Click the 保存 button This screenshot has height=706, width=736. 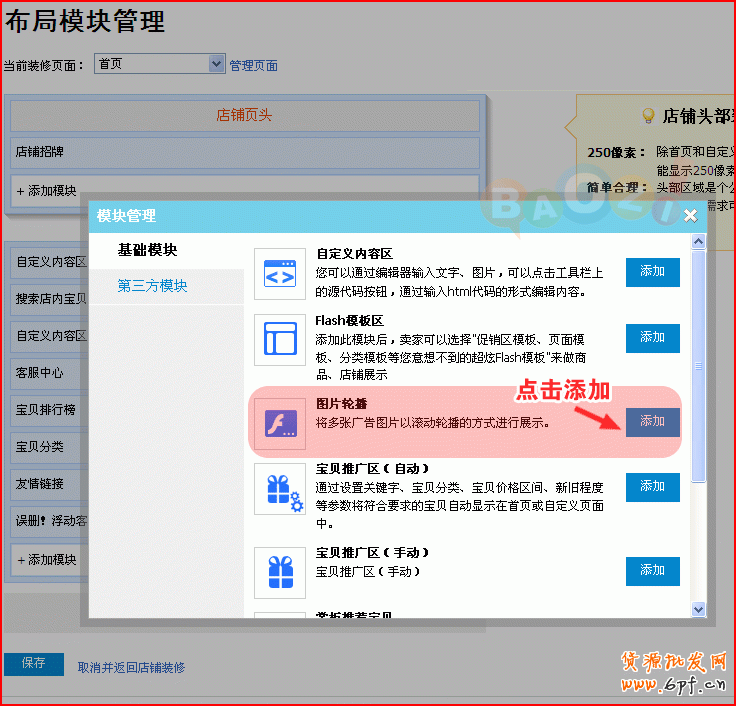click(x=33, y=664)
